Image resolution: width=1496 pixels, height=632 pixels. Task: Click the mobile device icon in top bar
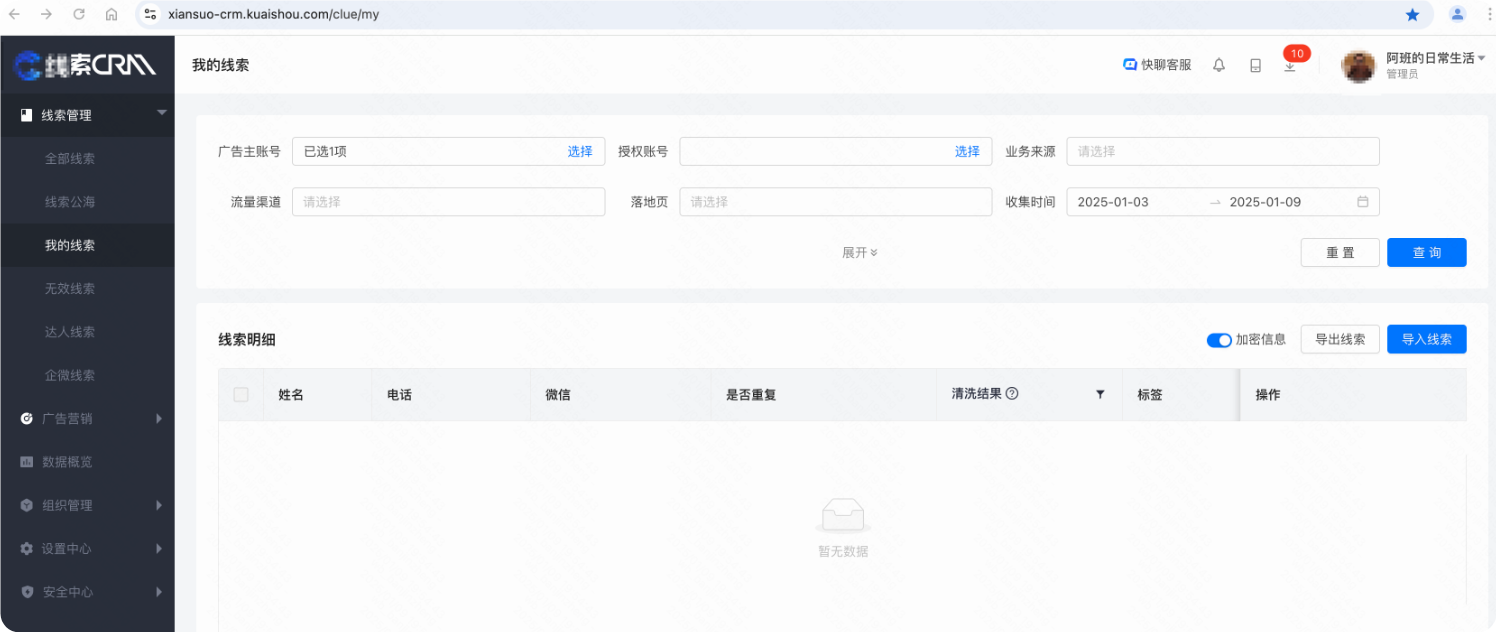(1255, 63)
